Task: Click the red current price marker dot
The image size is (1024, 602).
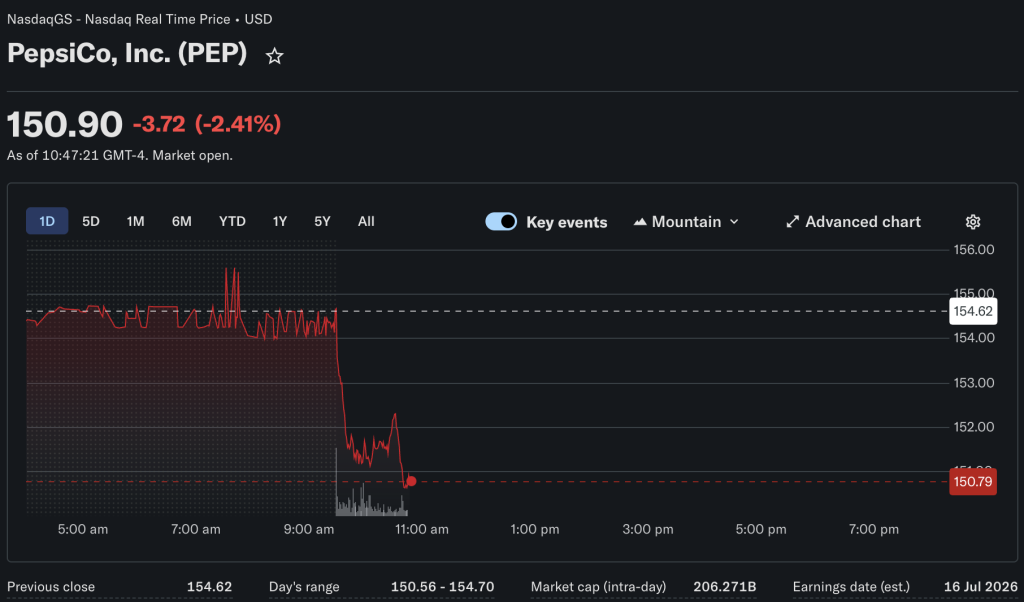Action: [x=411, y=481]
